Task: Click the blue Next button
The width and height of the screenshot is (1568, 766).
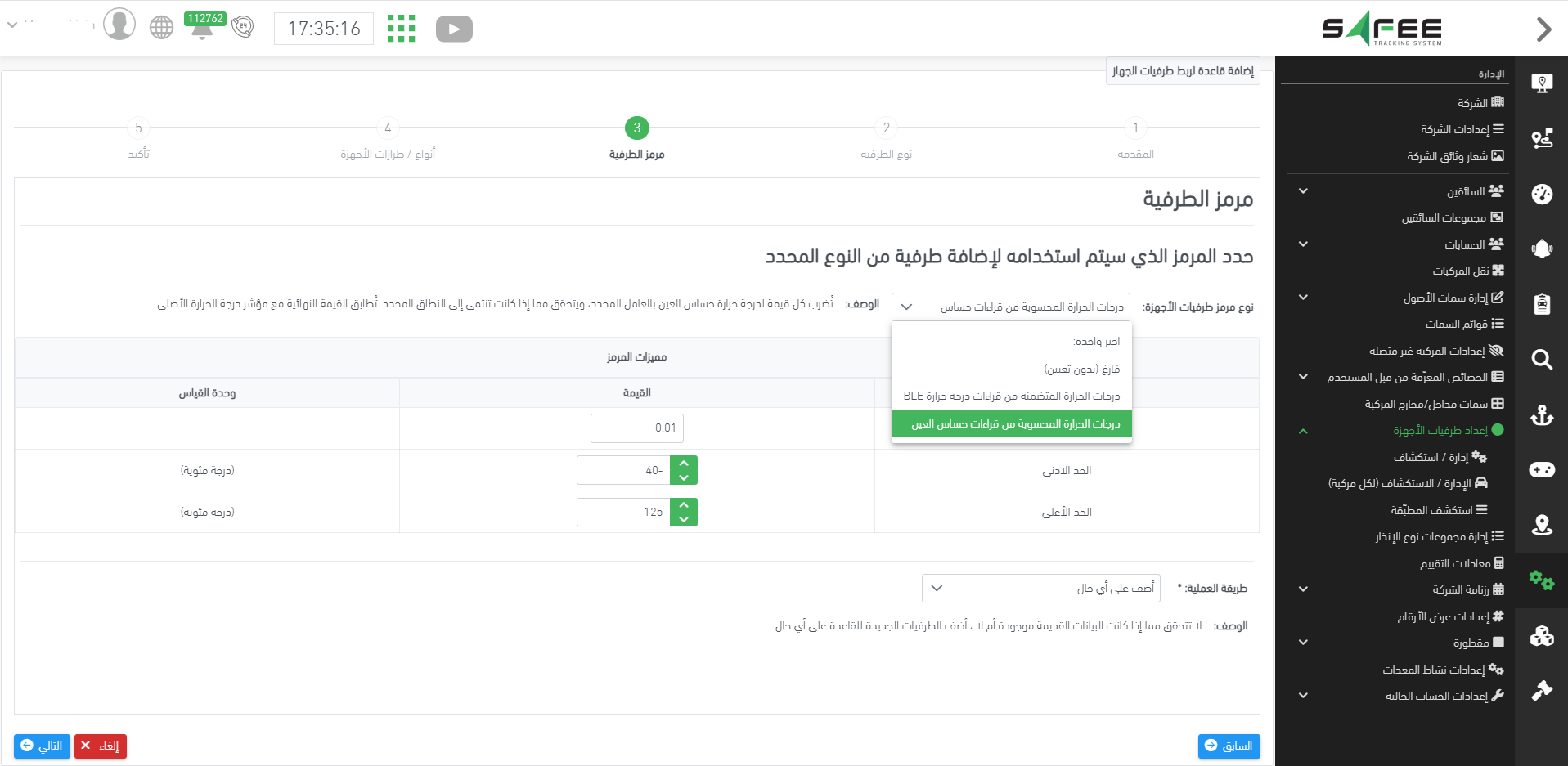Action: pos(42,746)
